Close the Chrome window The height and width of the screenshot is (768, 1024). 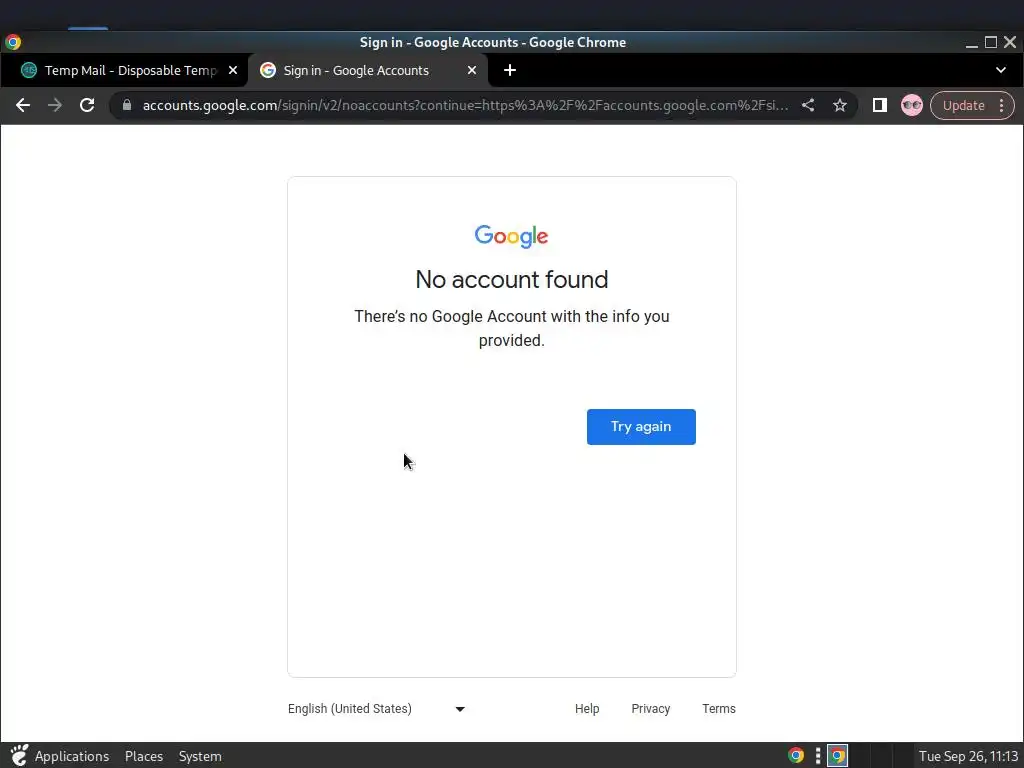coord(1010,42)
